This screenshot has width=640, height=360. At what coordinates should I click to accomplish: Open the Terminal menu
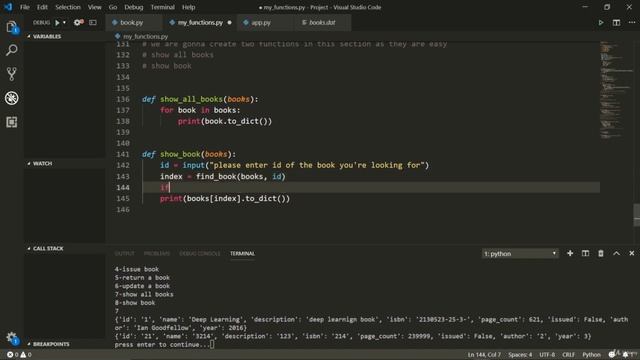[162, 7]
